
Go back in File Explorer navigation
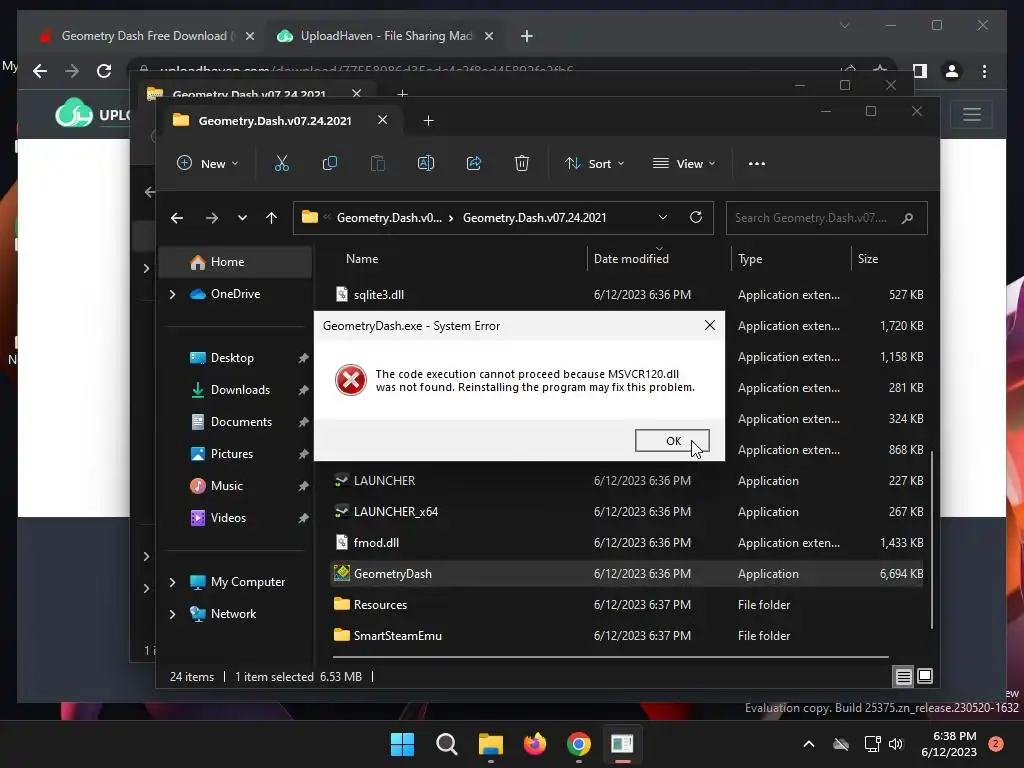coord(177,218)
